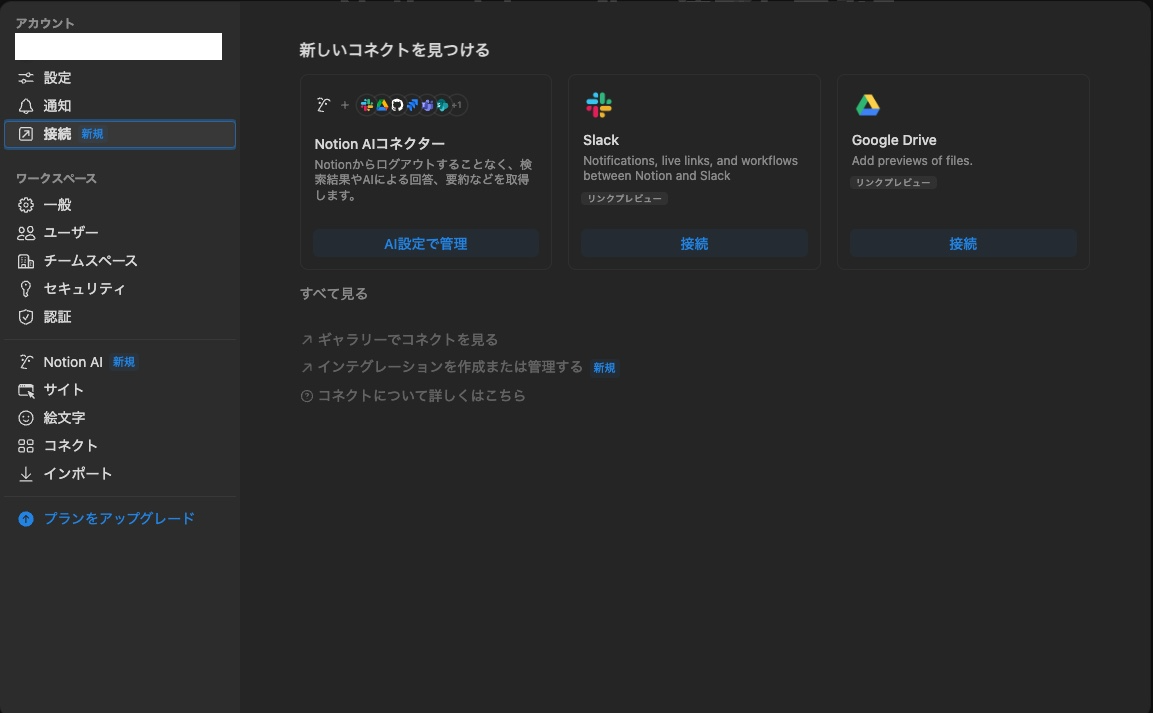Open ギャラリーでコネクトを見る link

pos(407,340)
